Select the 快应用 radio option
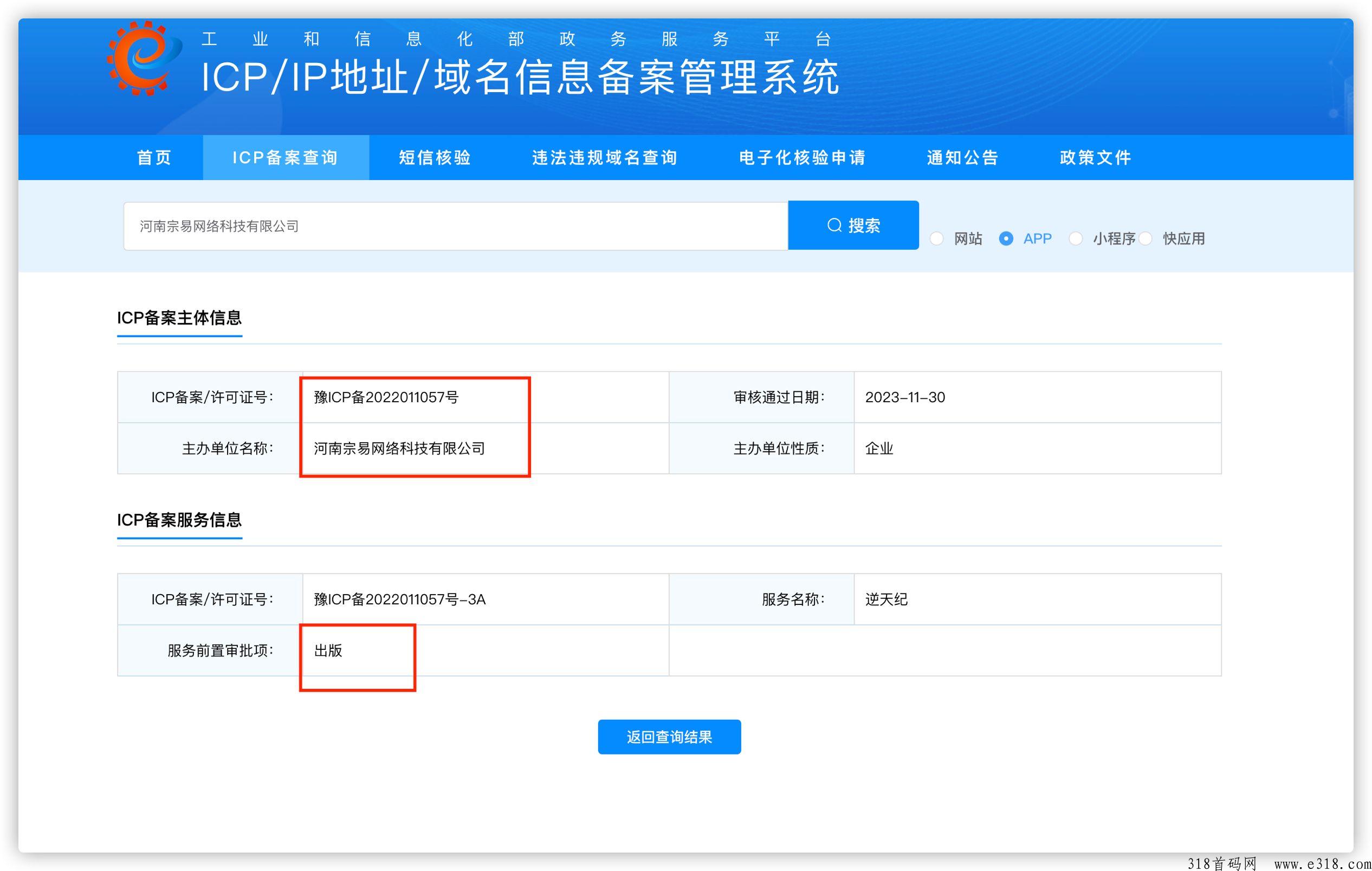Viewport: 1372px width, 871px height. coord(1146,238)
